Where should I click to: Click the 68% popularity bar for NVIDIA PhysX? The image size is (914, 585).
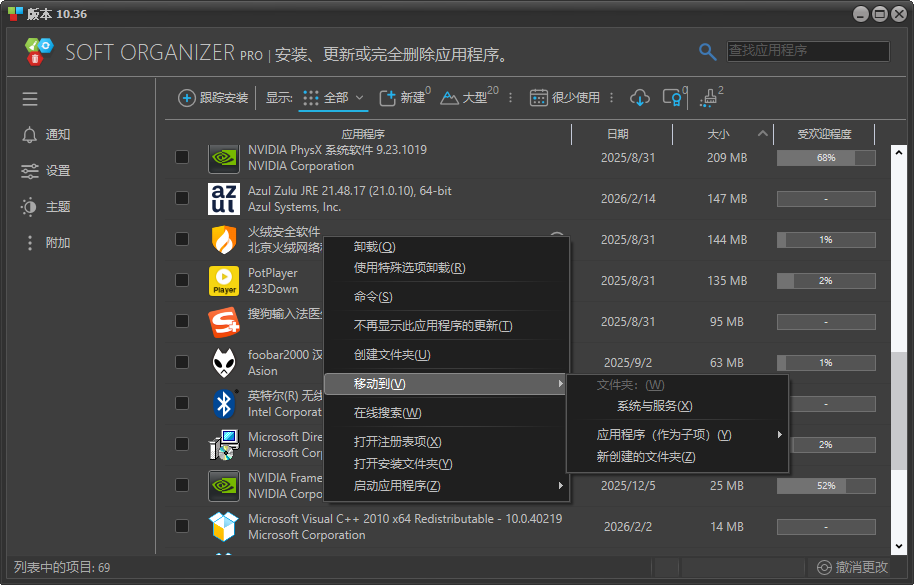(x=825, y=157)
